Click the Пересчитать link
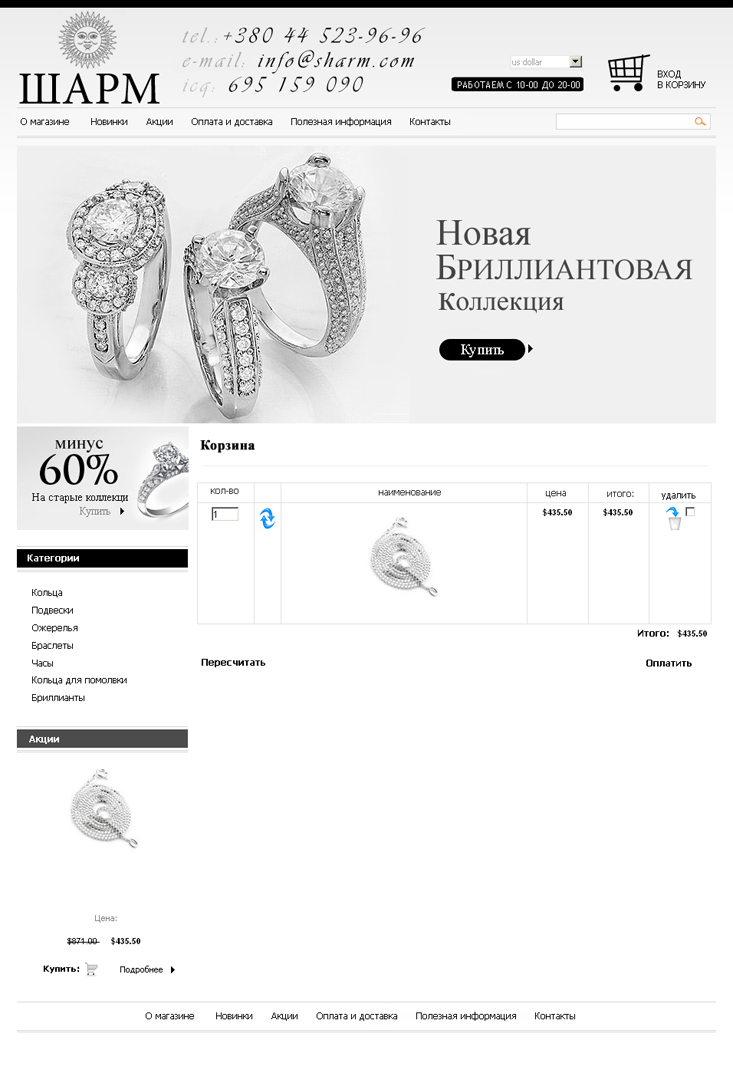The width and height of the screenshot is (733, 1073). 233,662
